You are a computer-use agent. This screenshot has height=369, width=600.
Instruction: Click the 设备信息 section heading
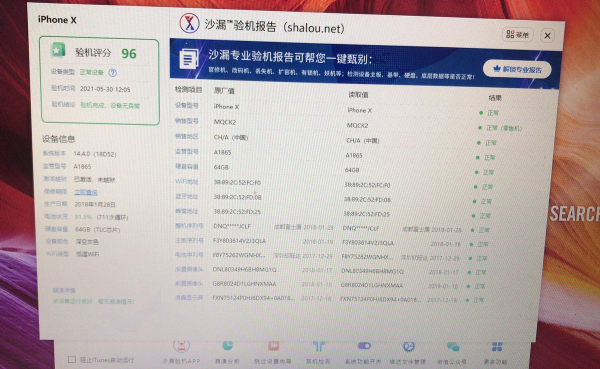point(59,139)
